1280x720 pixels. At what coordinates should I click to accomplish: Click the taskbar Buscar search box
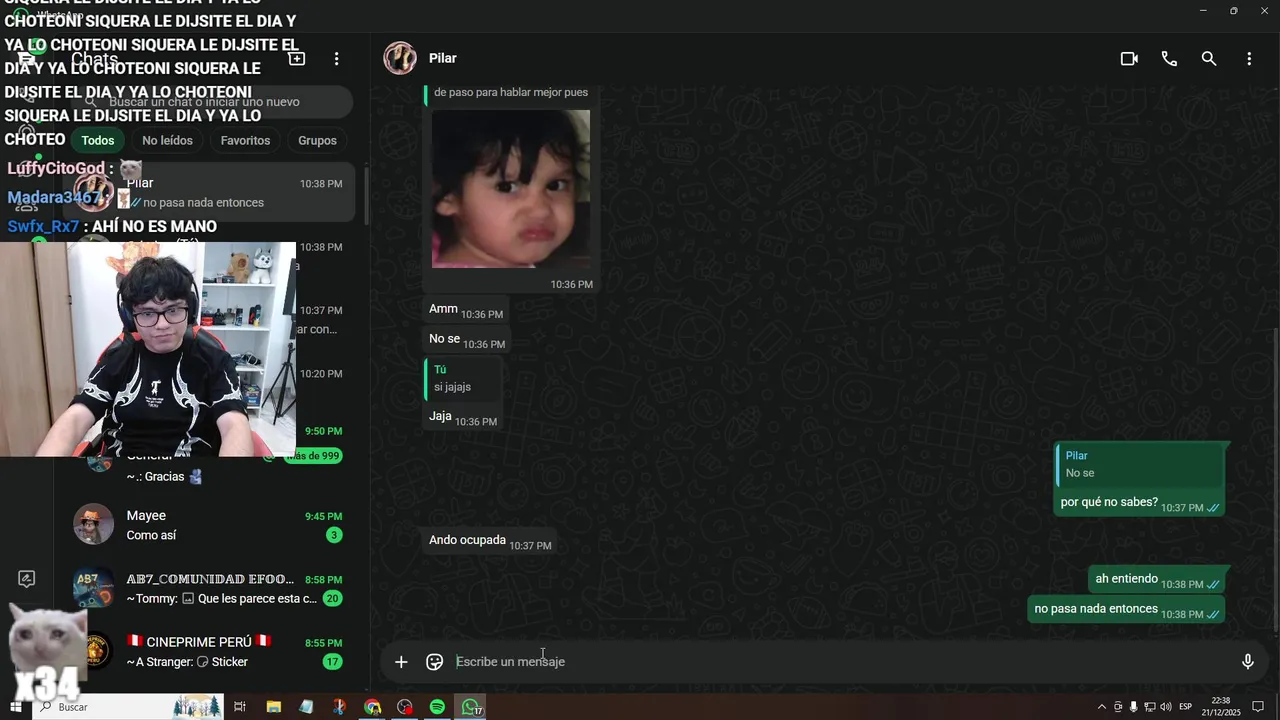[x=128, y=707]
